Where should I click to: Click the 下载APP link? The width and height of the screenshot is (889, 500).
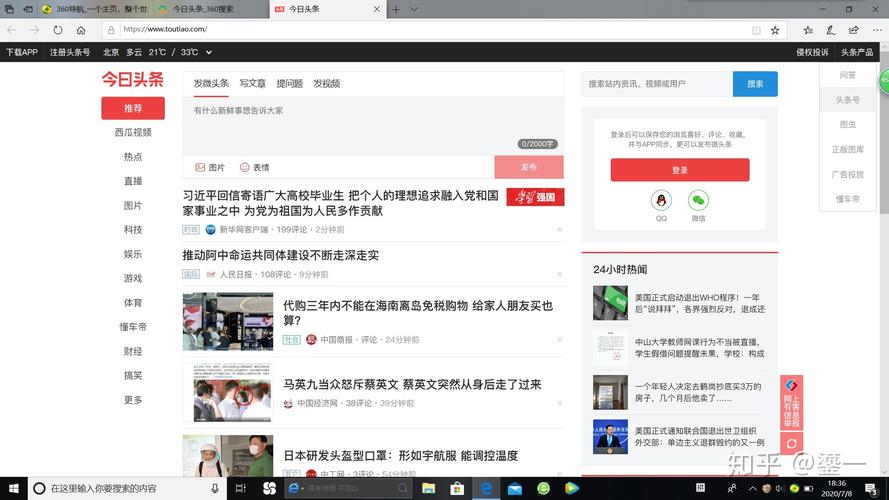click(x=22, y=52)
